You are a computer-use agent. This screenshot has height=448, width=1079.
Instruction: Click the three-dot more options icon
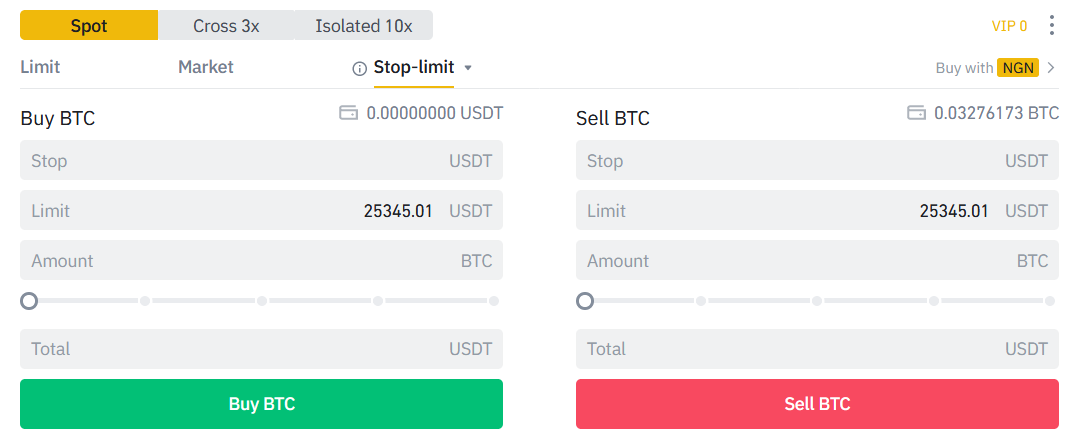pos(1051,26)
